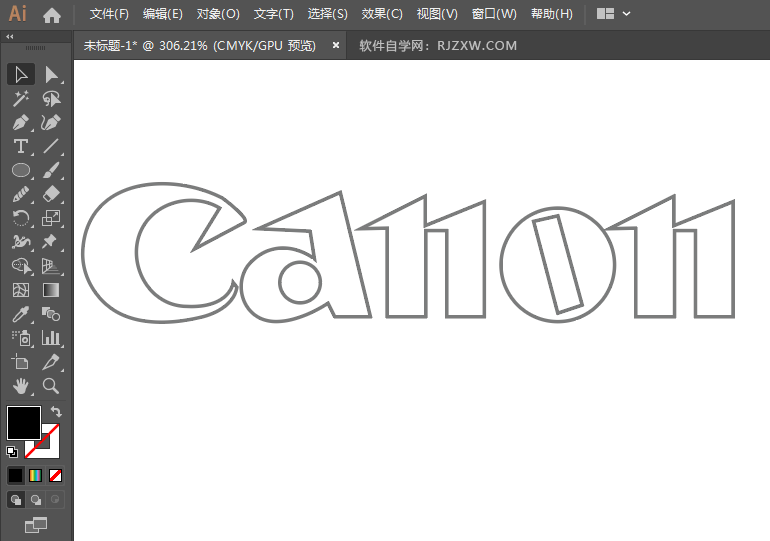Screen dimensions: 770x541
Task: Open the 效果(C) menu
Action: point(382,14)
